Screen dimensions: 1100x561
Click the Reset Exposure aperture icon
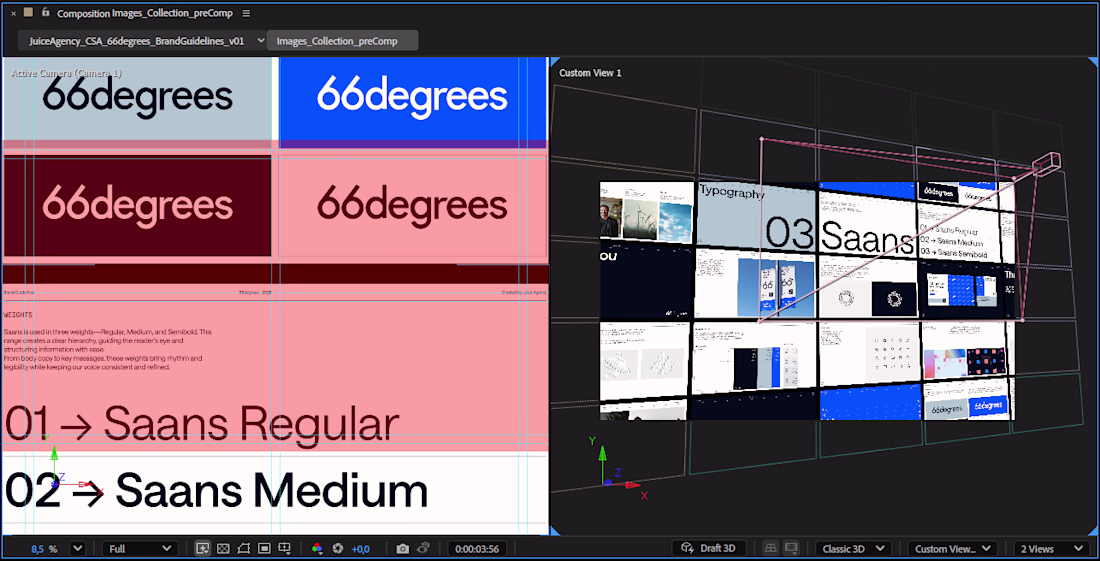coord(337,548)
